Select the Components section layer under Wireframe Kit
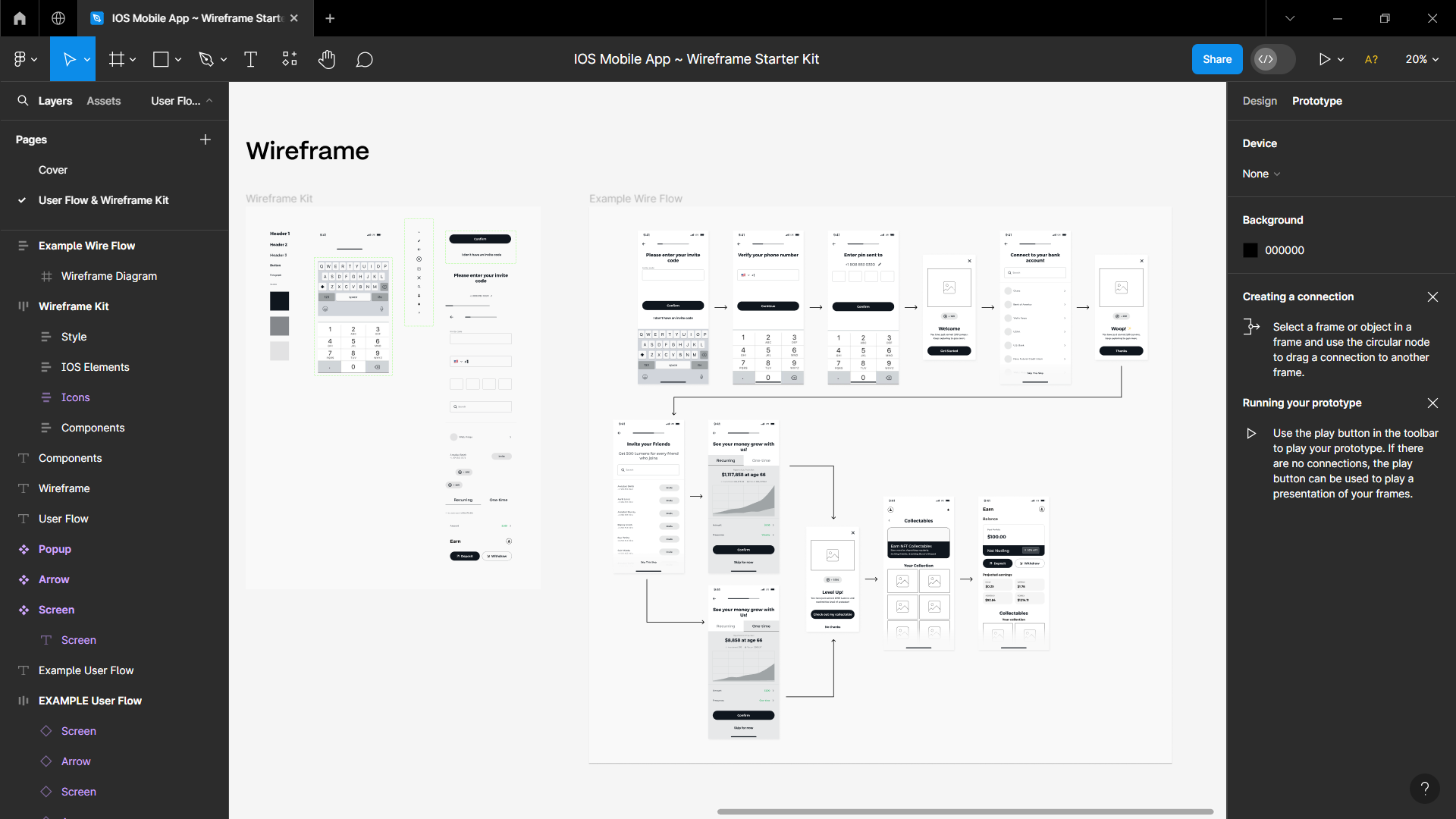 [93, 428]
